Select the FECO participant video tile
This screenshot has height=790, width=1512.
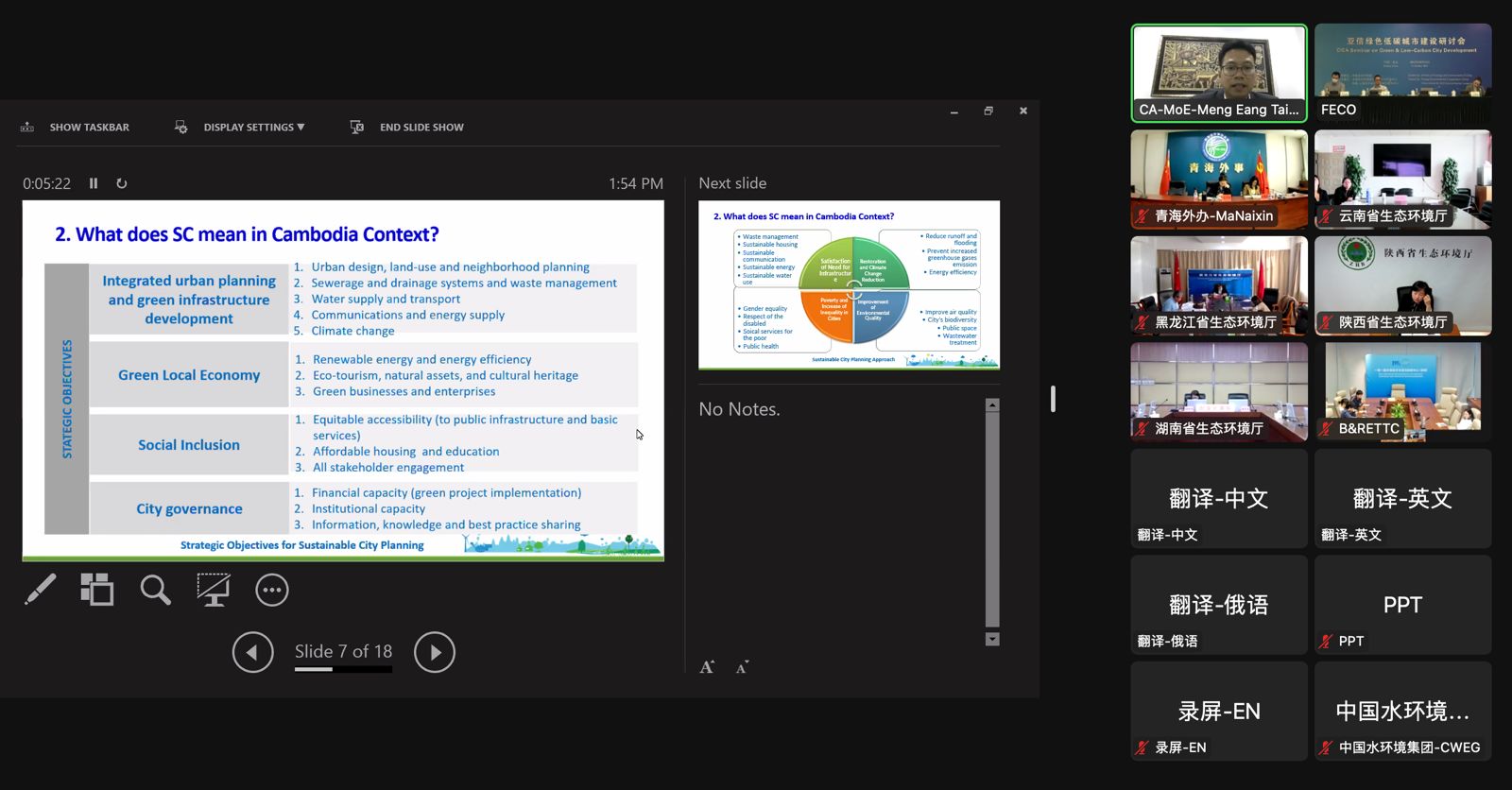[x=1402, y=73]
